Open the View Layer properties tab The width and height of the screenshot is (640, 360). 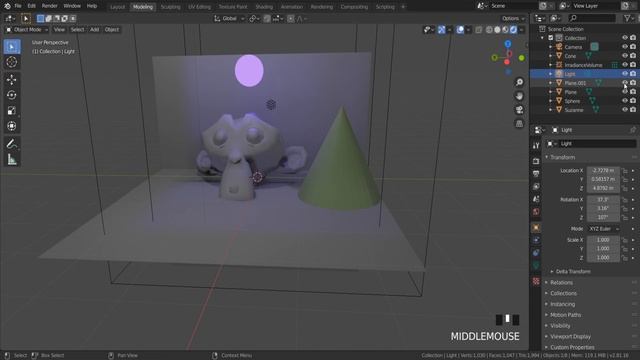tap(536, 187)
